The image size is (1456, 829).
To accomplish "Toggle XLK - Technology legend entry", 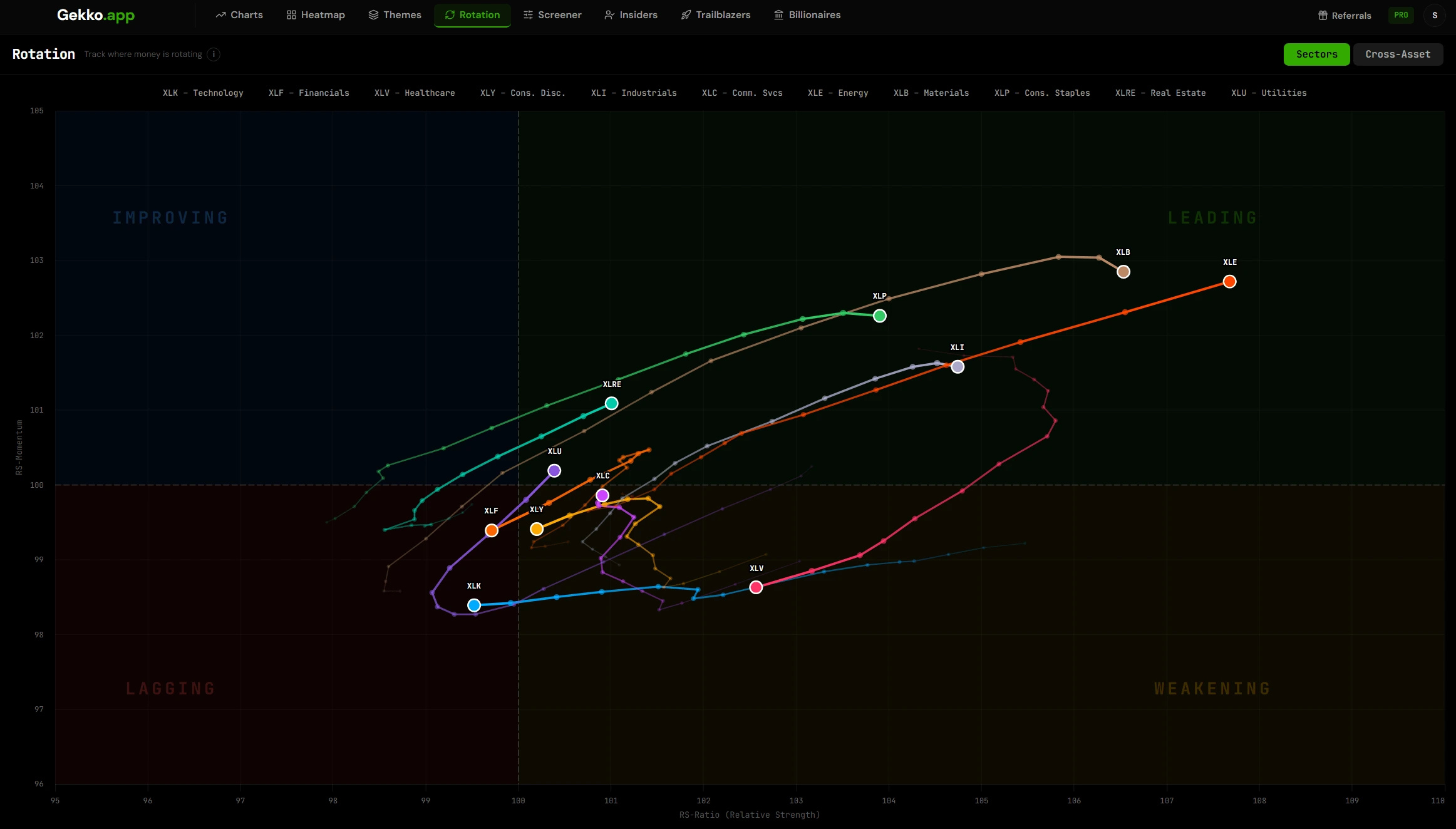I will pyautogui.click(x=203, y=93).
